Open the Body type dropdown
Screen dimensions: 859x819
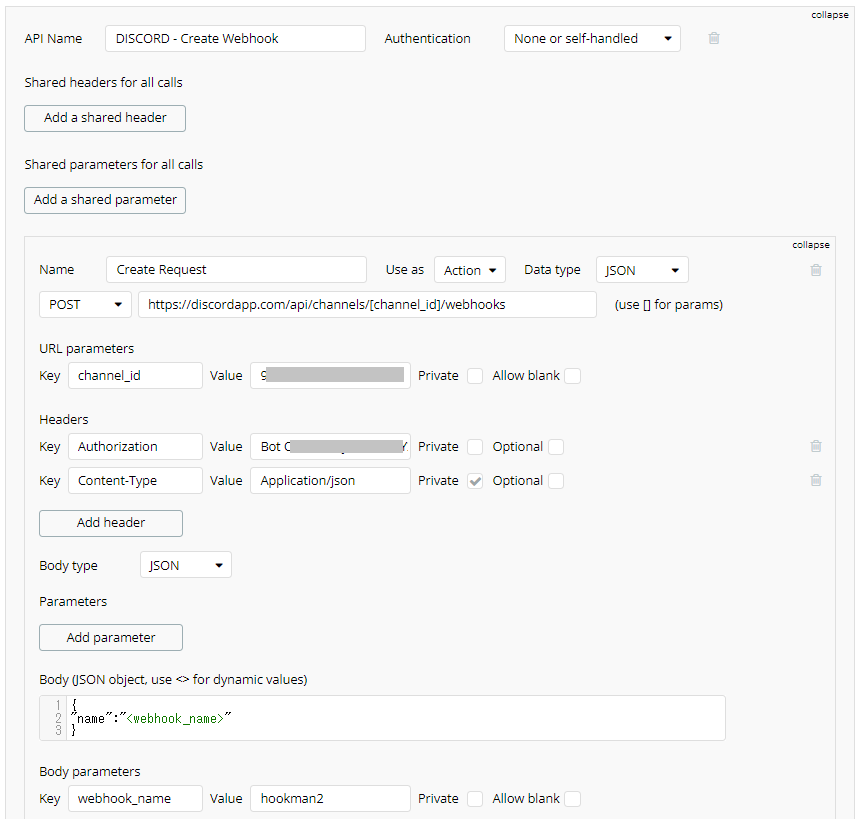coord(185,566)
